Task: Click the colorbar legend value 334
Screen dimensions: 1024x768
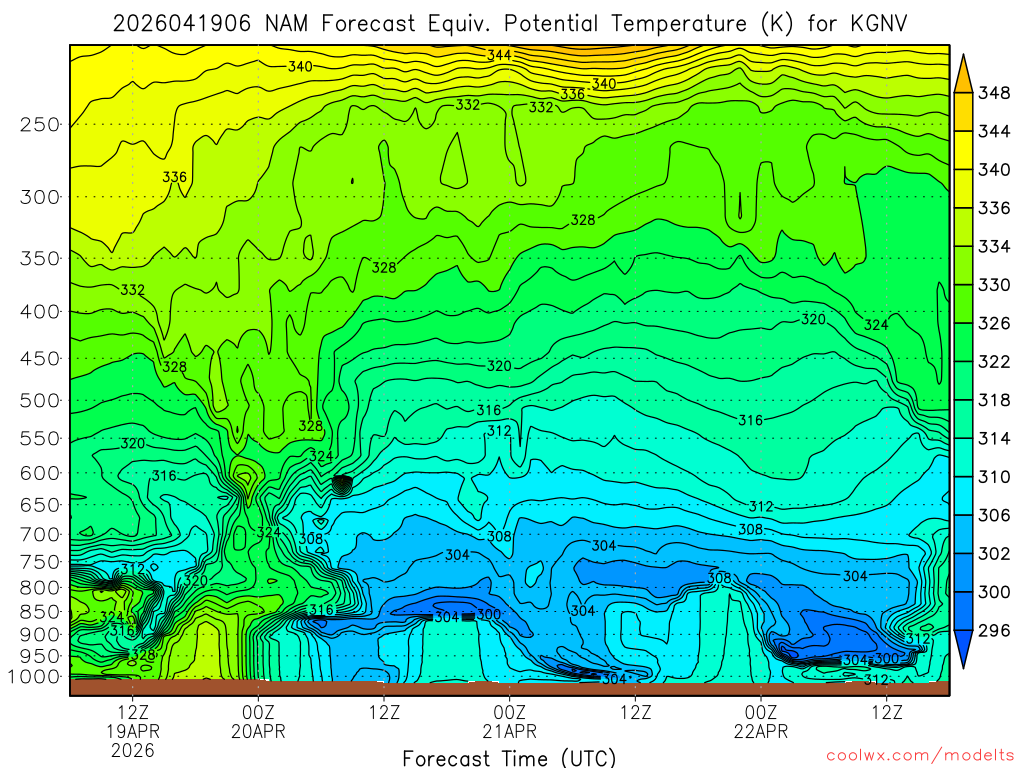Action: click(x=994, y=246)
